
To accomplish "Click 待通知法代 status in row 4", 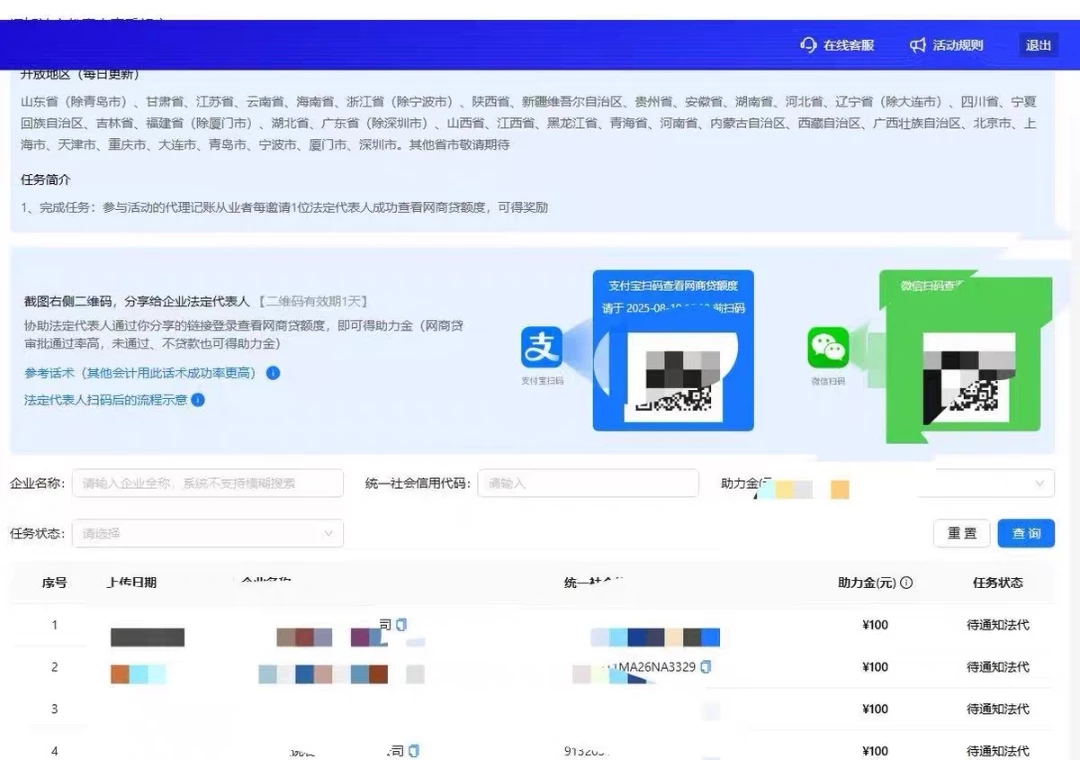I will tap(997, 751).
